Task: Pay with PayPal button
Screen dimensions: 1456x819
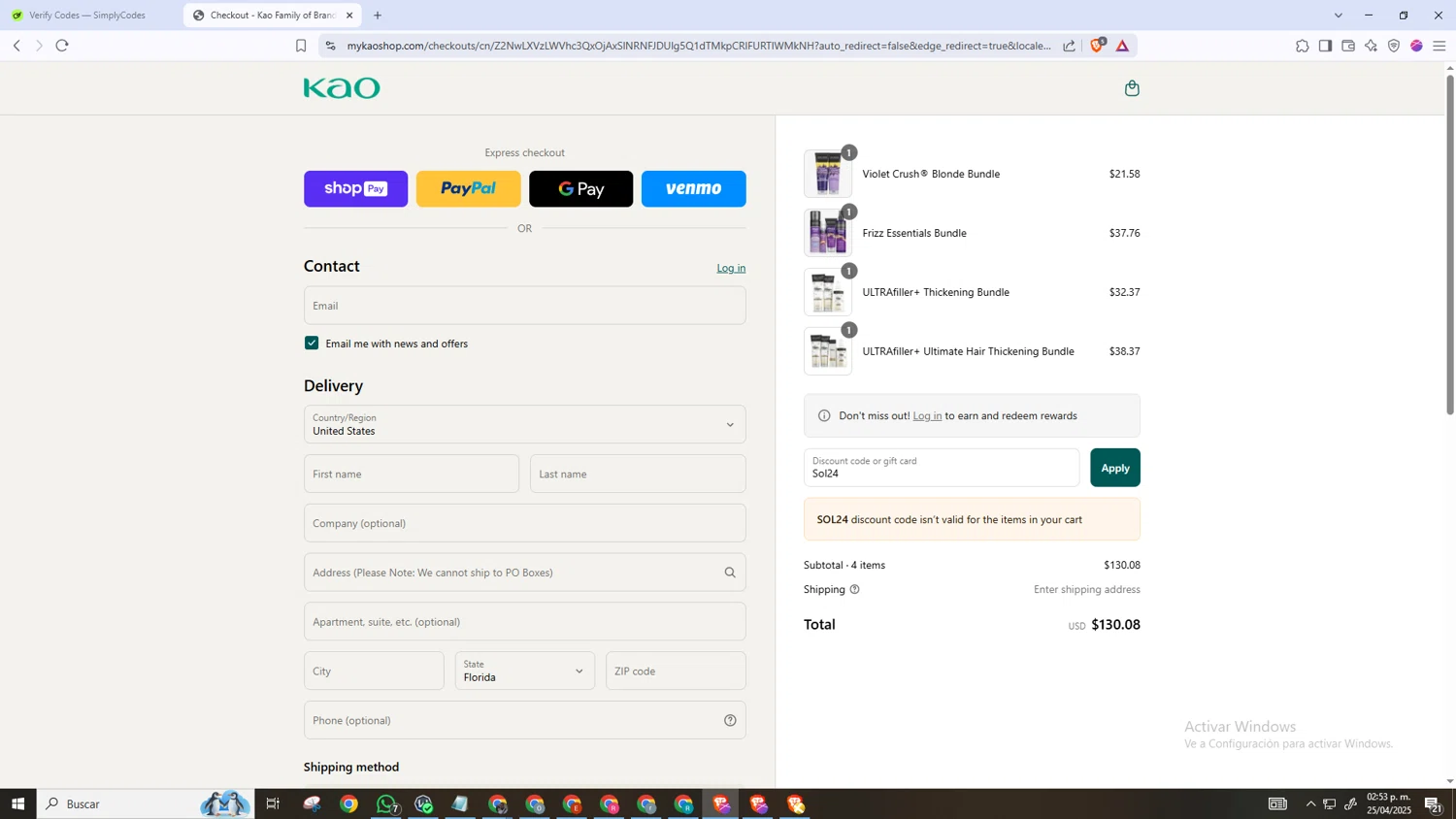Action: 469,189
